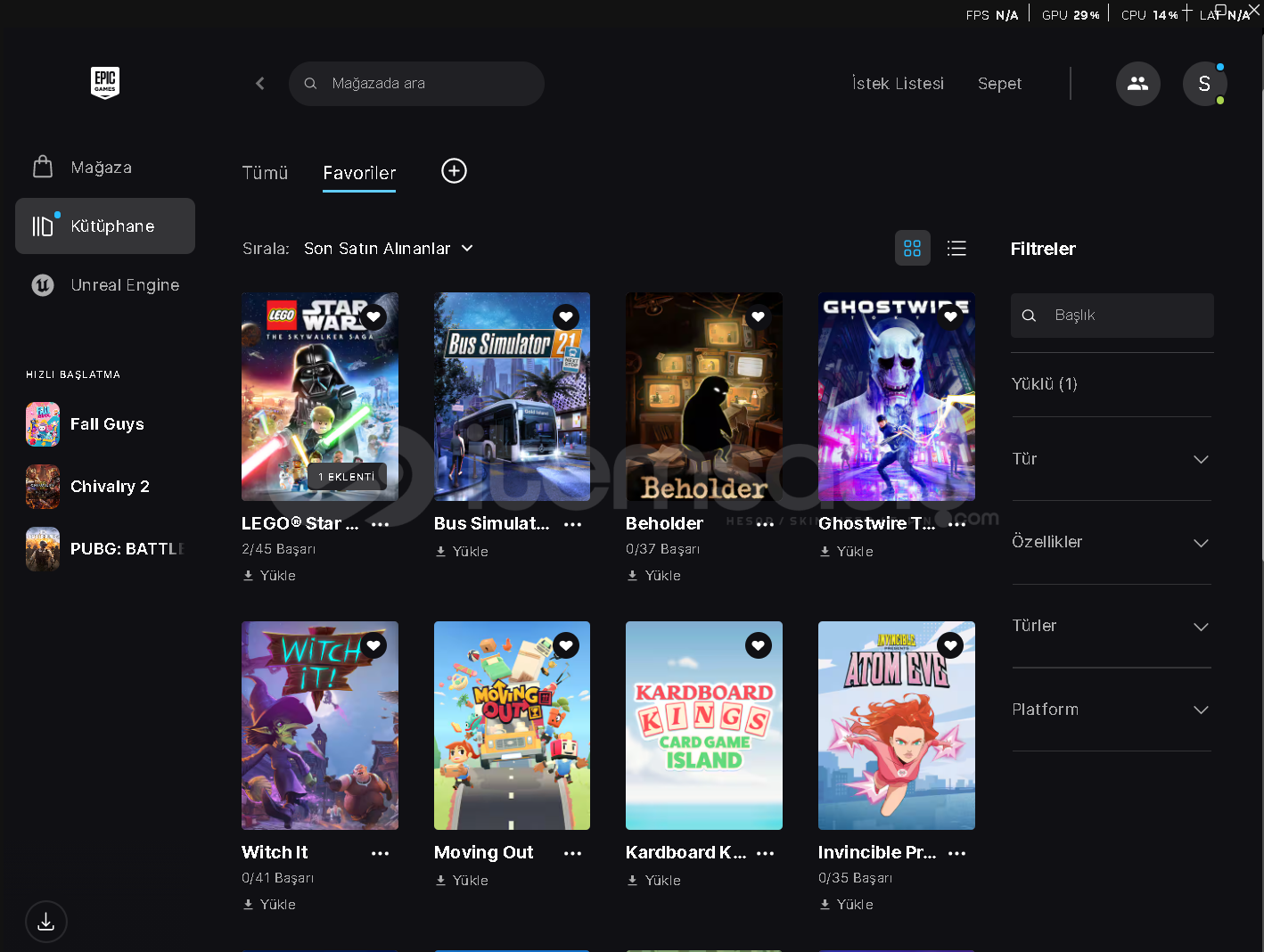Switch to the Tümü tab
Screen dimensions: 1264x952
266,173
